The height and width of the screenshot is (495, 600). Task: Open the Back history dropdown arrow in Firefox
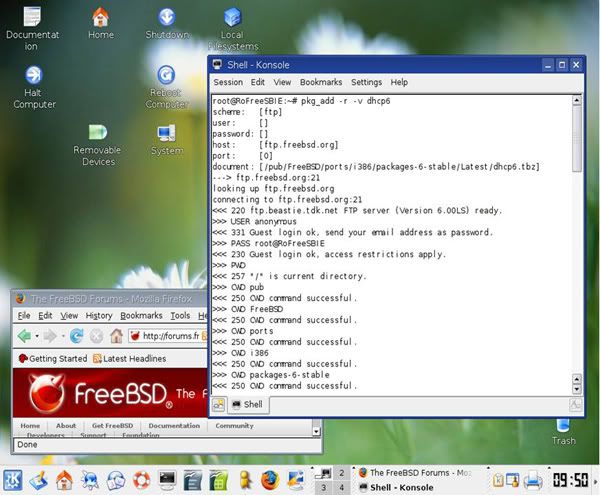[x=37, y=336]
